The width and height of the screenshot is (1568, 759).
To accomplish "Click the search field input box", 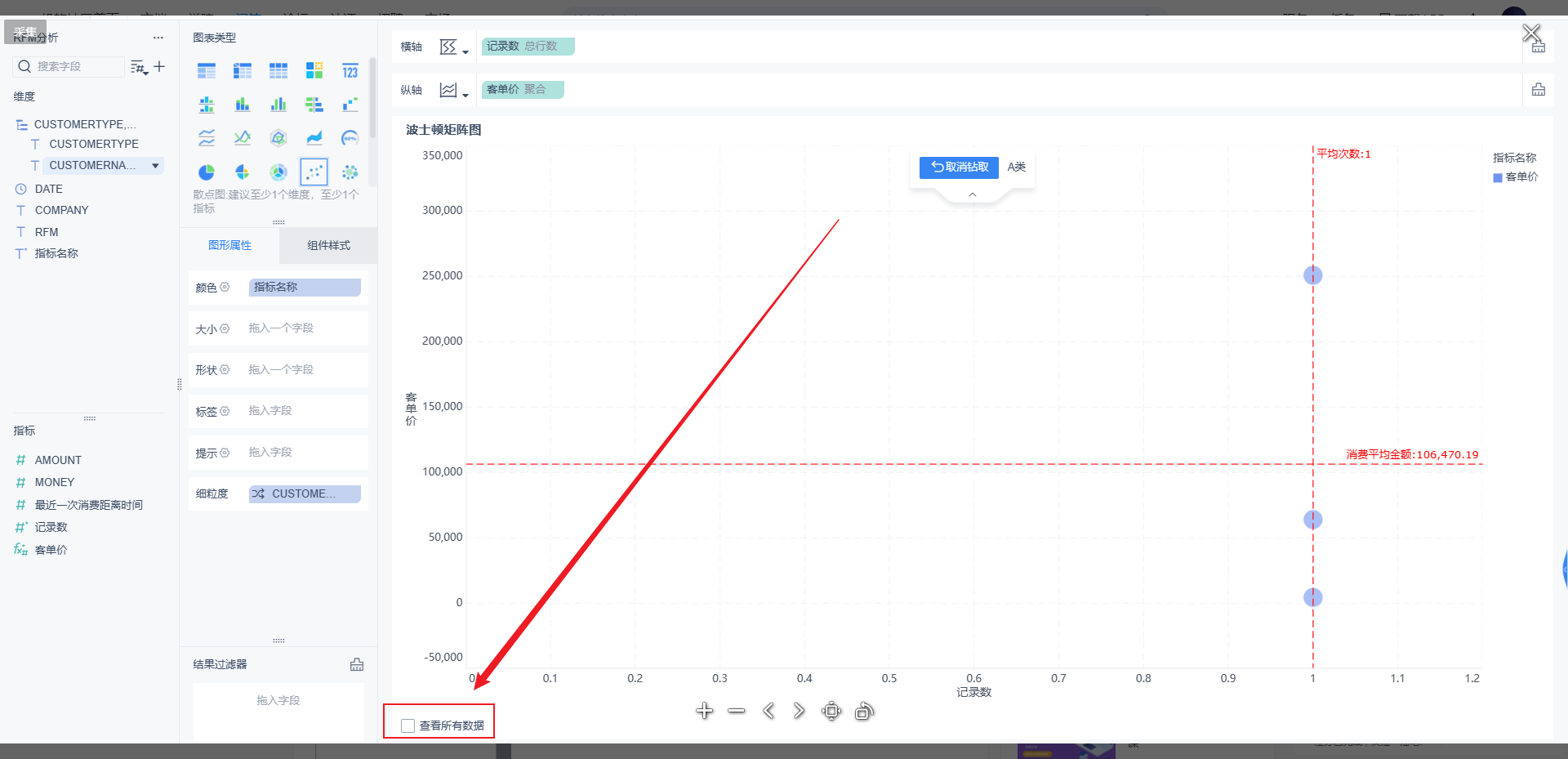I will tap(69, 66).
